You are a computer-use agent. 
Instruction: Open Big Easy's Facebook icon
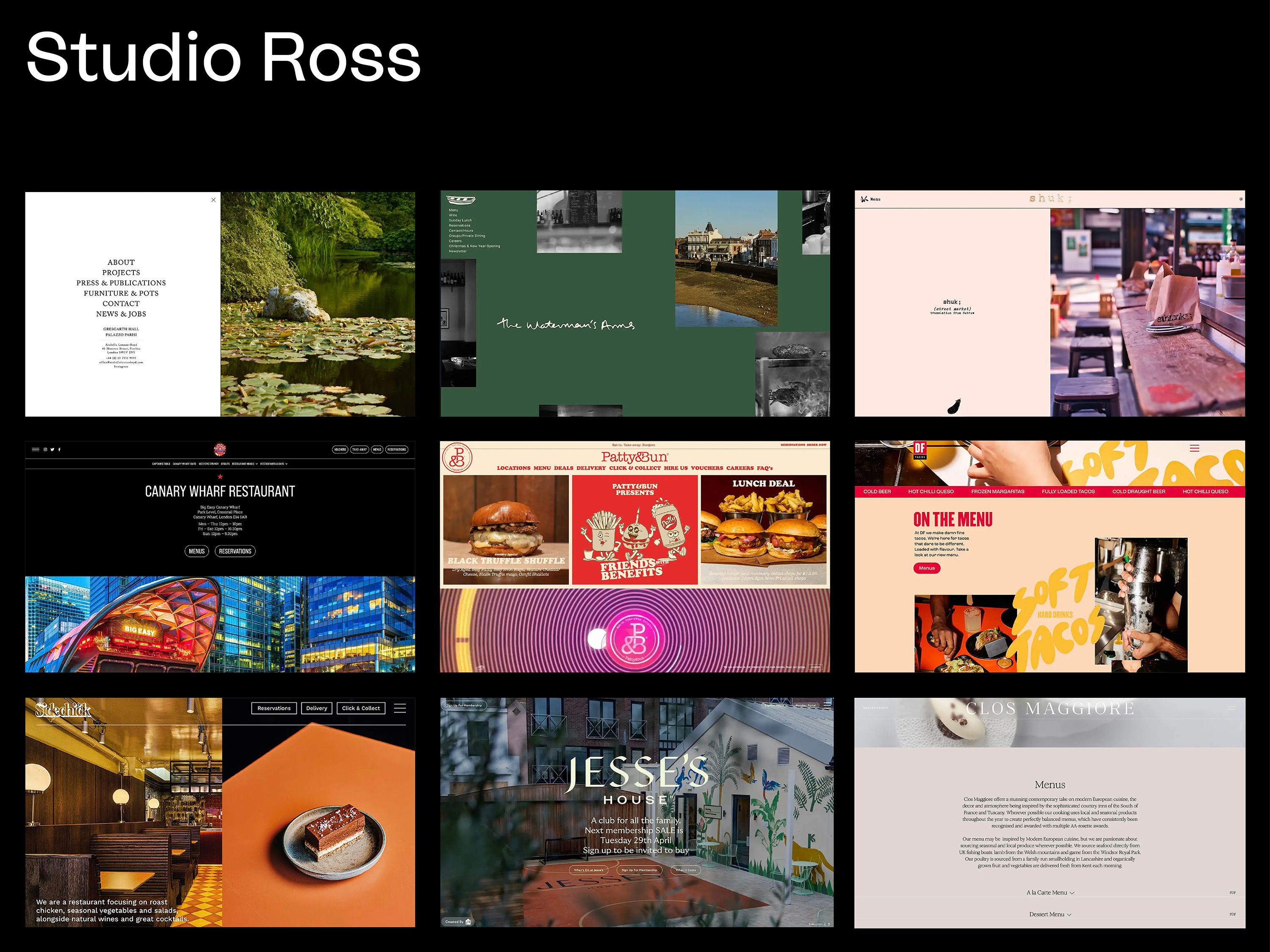coord(59,449)
